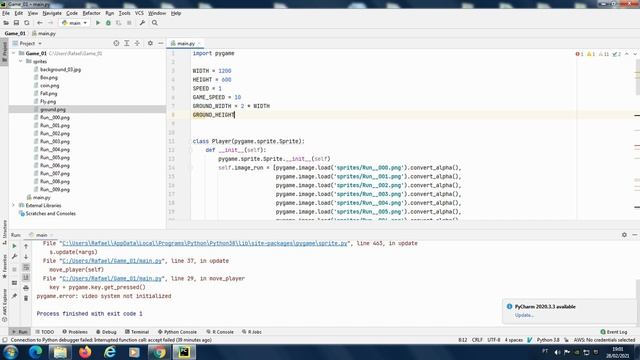Click the Down the stack trace arrow
The image size is (640, 360).
coord(26,257)
